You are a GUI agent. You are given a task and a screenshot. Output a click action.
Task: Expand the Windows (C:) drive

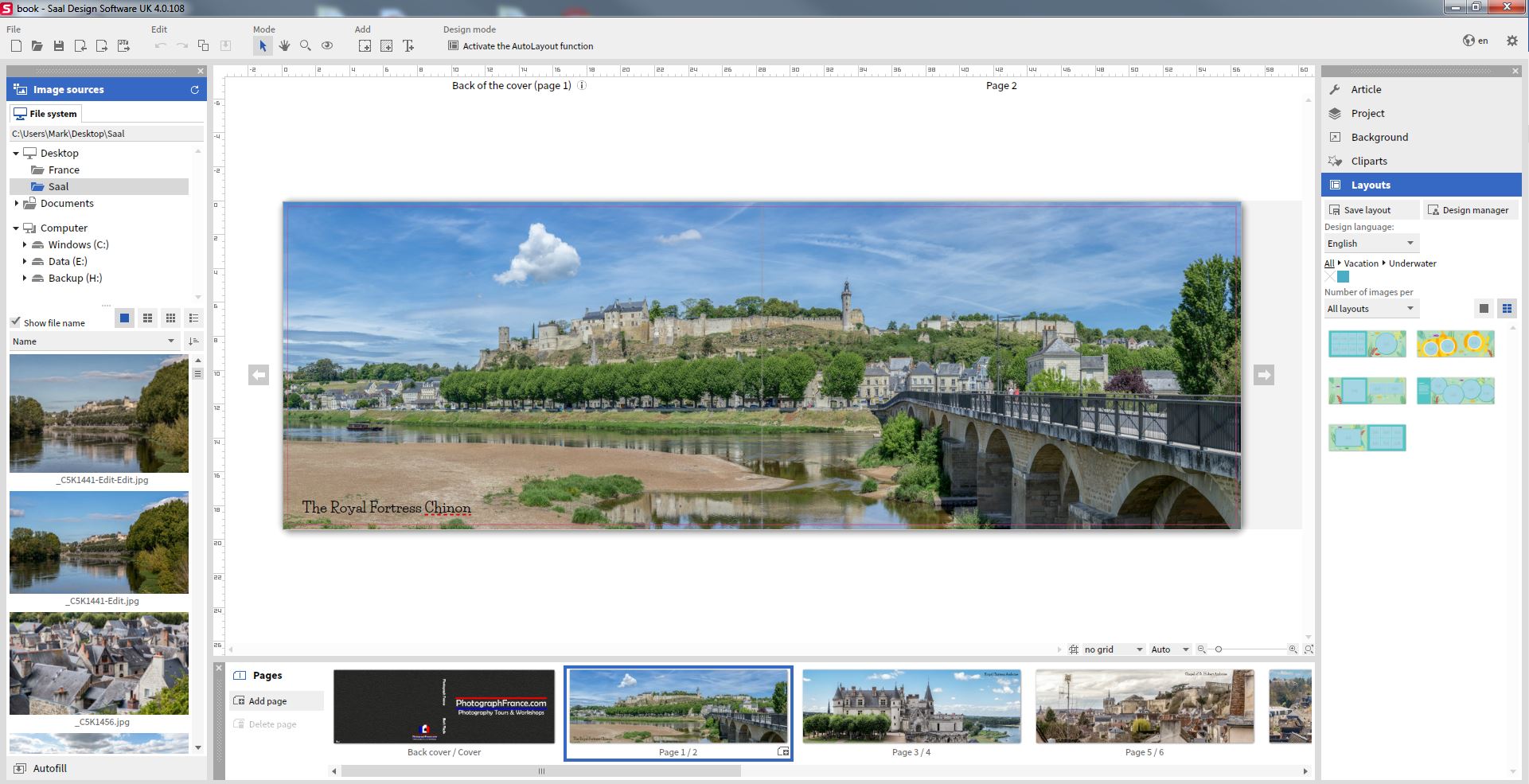pyautogui.click(x=25, y=245)
